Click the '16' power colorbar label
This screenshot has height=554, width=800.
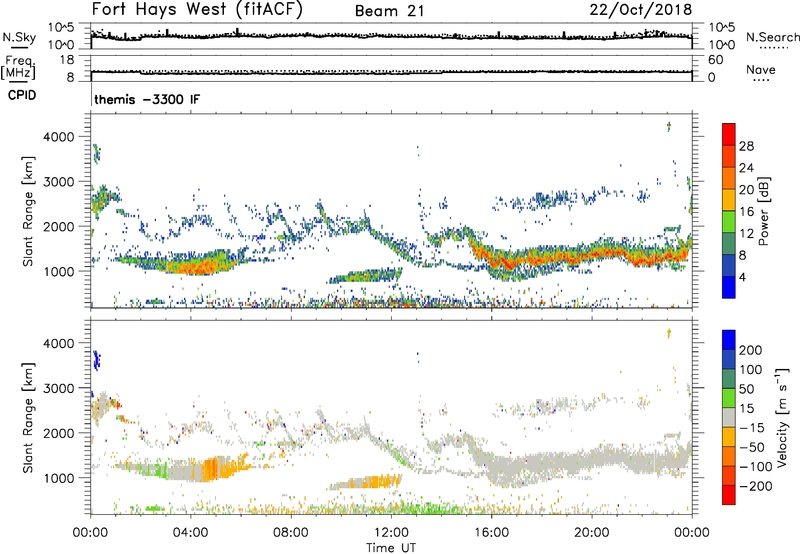(746, 211)
